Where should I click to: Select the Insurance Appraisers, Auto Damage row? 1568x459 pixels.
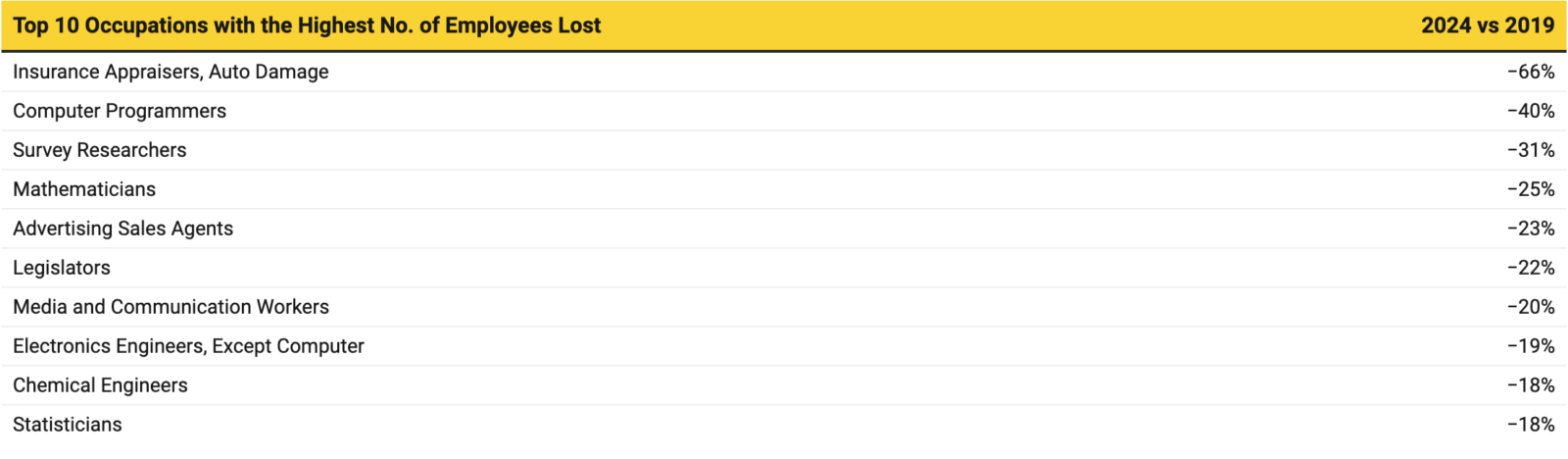point(171,72)
